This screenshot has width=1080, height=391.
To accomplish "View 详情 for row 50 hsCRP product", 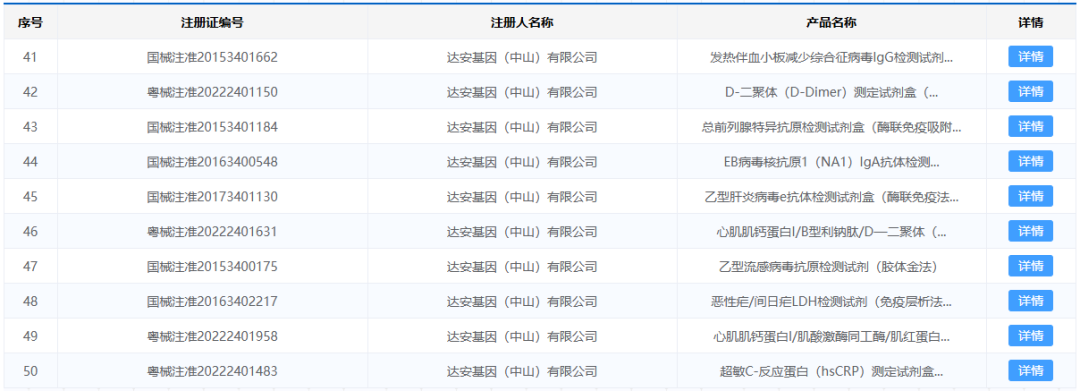I will tap(1030, 370).
